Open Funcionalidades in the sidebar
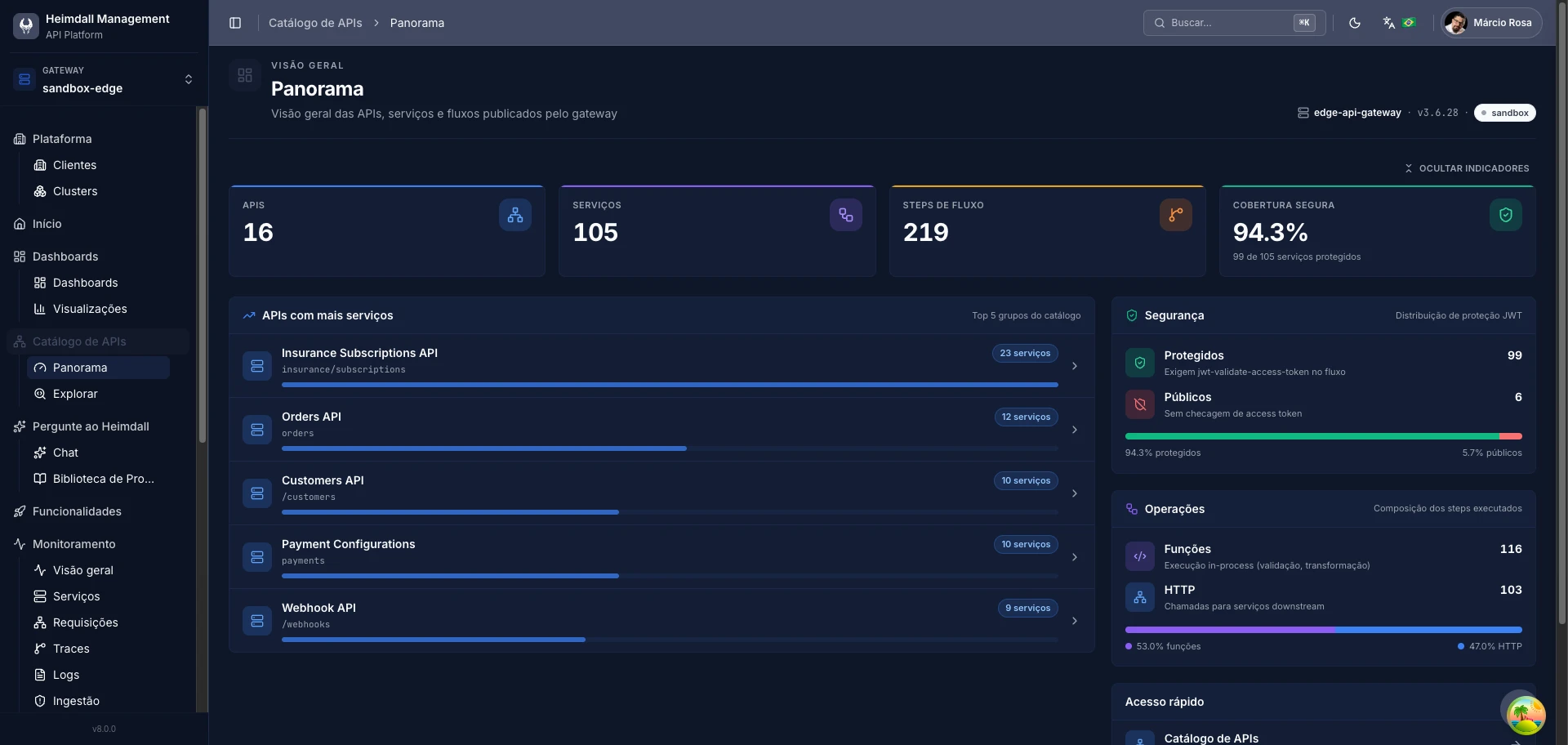1568x745 pixels. click(98, 511)
